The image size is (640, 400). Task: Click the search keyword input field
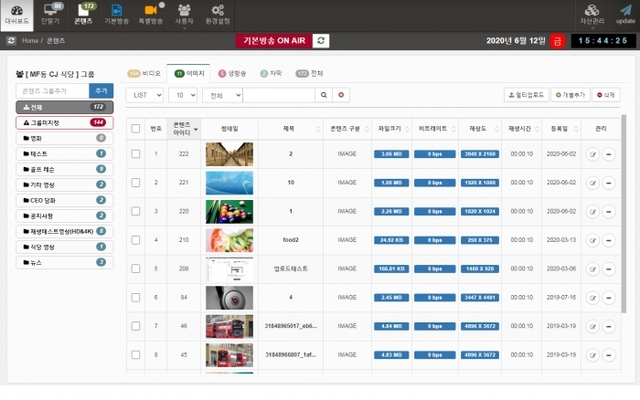point(279,95)
